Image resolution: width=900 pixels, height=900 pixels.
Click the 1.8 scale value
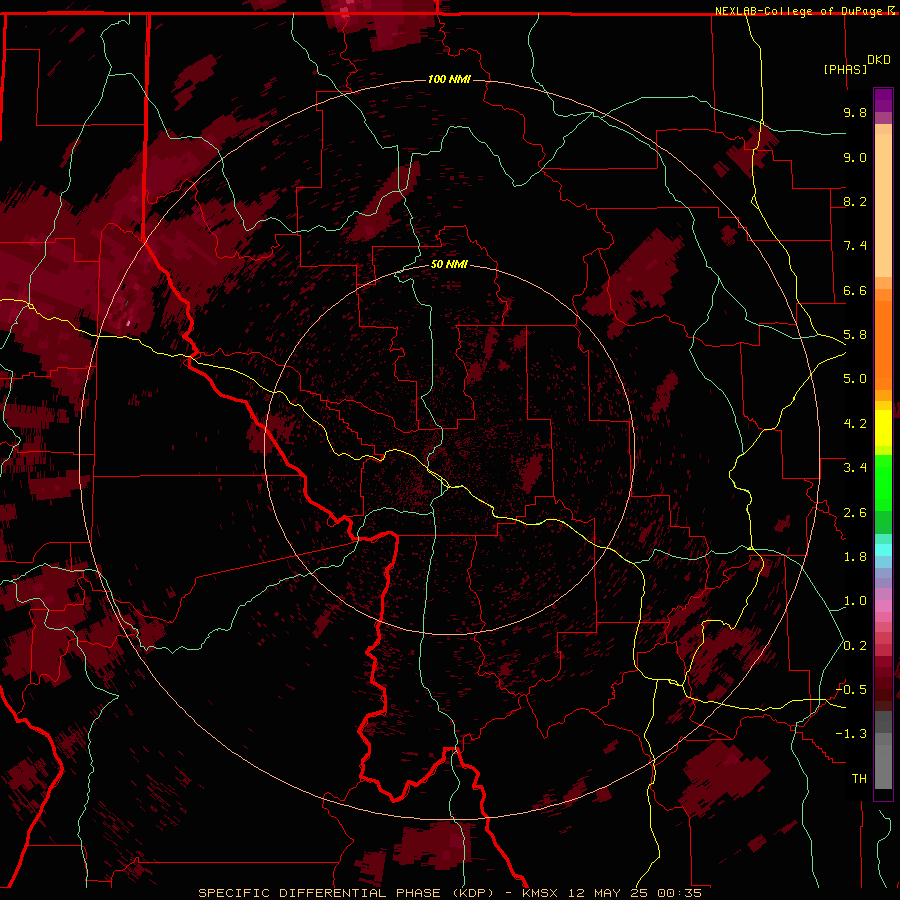[x=855, y=557]
